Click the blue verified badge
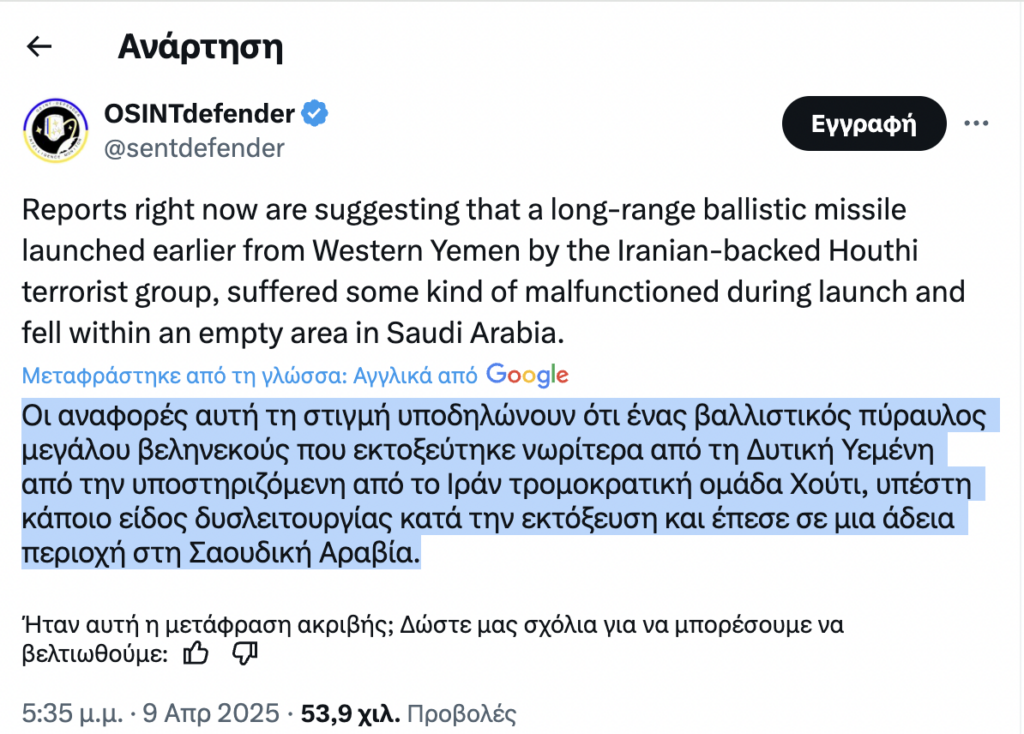Screen dimensions: 1024x734 [316, 114]
